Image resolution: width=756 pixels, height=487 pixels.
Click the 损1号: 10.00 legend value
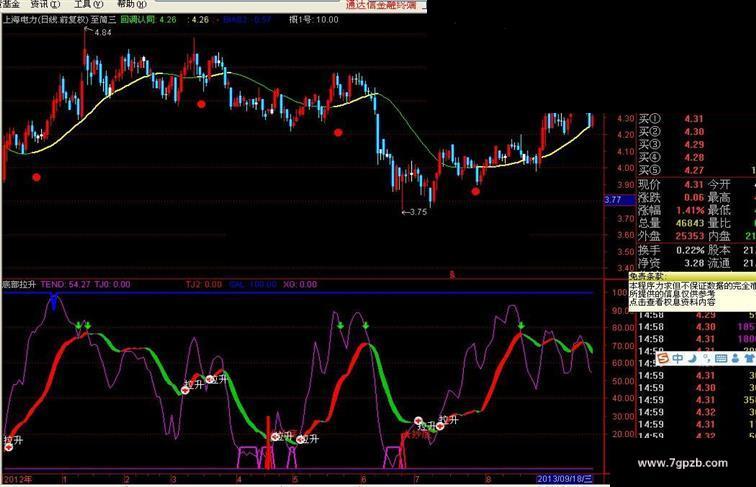[x=314, y=20]
